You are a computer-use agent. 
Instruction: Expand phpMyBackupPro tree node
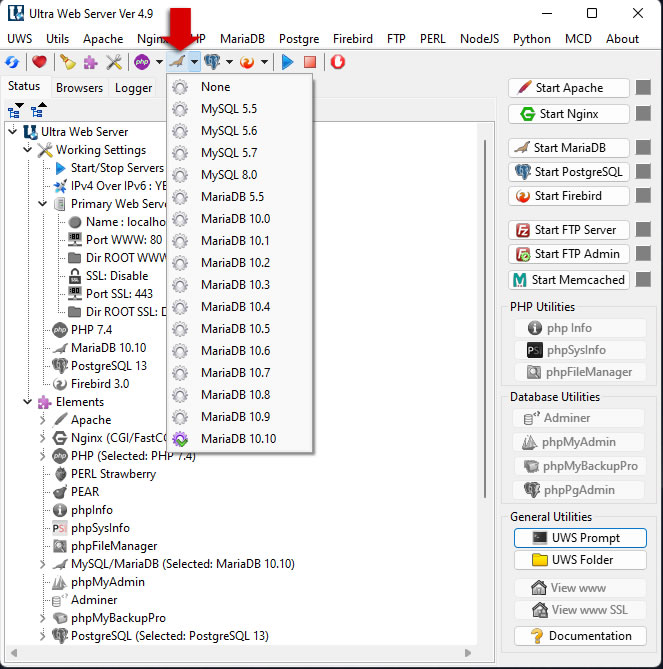tap(43, 618)
